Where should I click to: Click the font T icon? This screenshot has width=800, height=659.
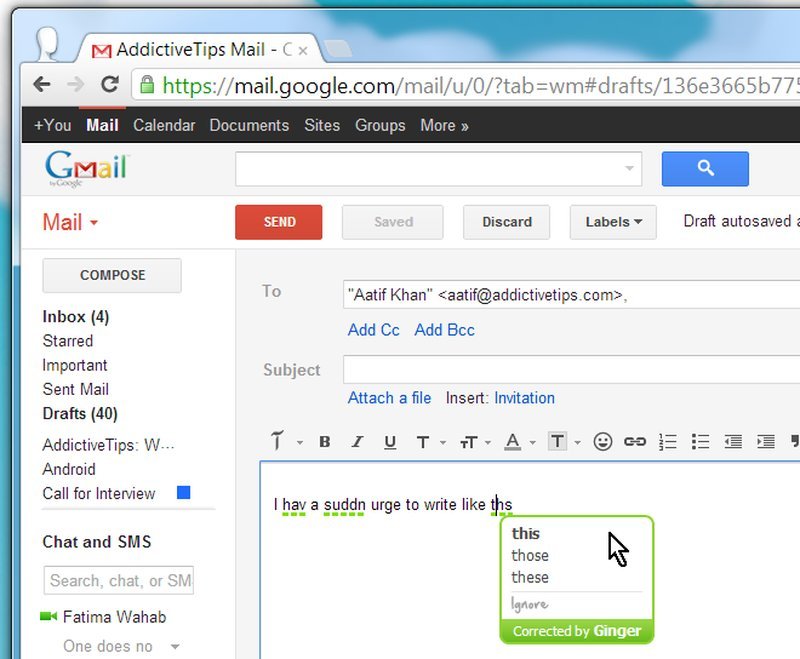tap(422, 442)
